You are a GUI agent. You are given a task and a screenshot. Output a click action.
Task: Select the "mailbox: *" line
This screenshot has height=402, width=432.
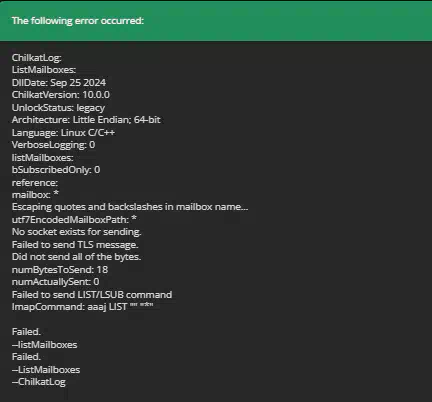point(35,195)
